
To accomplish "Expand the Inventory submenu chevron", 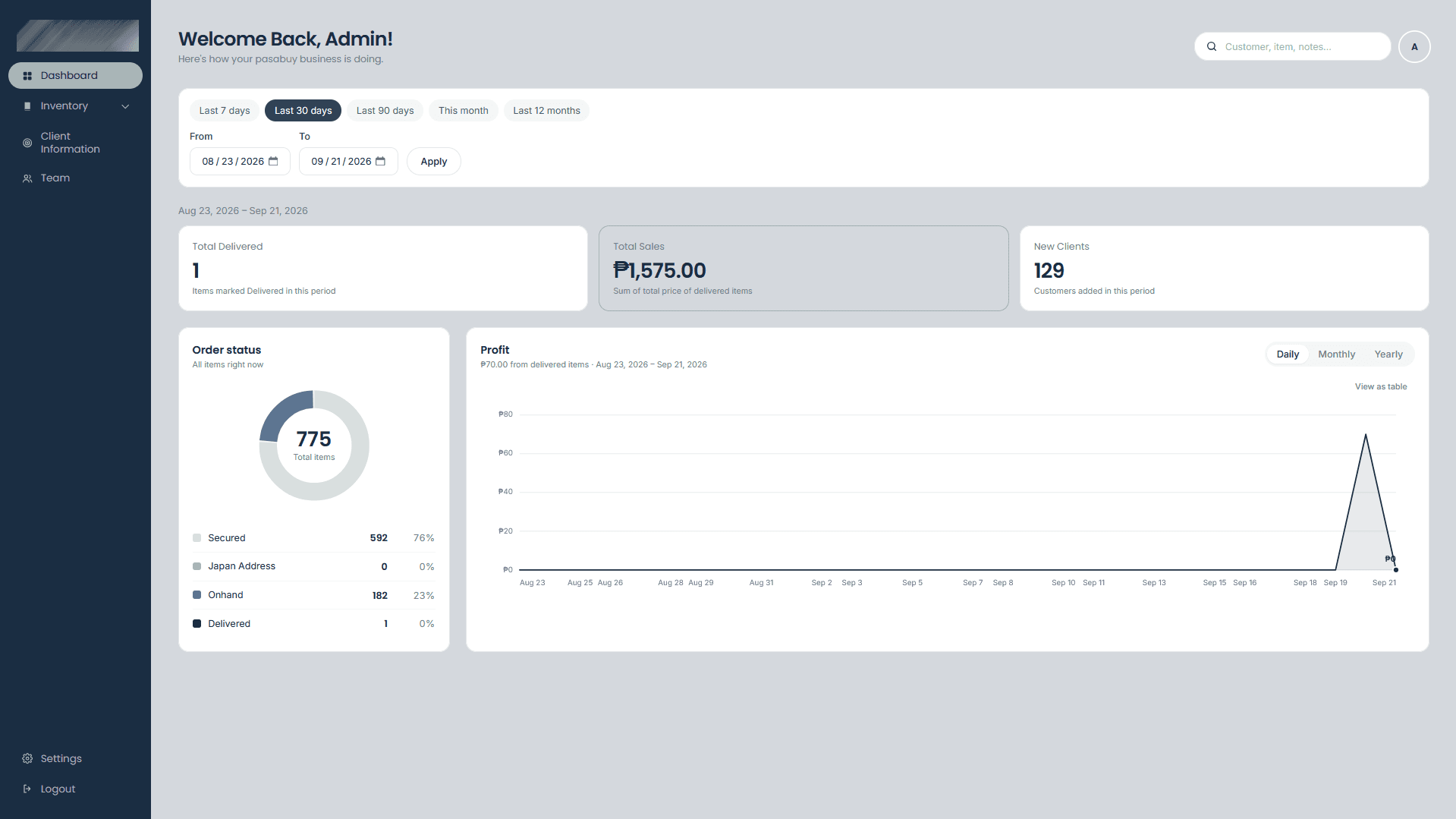I will click(125, 106).
